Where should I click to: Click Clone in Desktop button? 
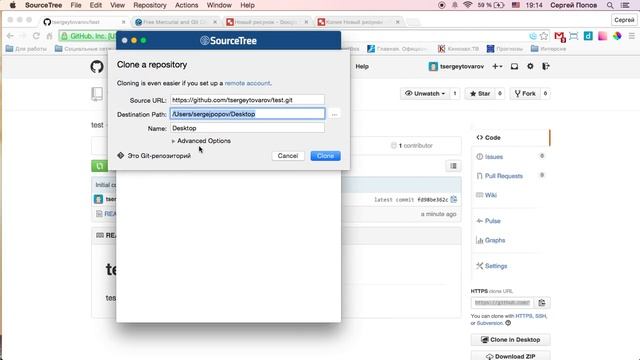[510, 340]
